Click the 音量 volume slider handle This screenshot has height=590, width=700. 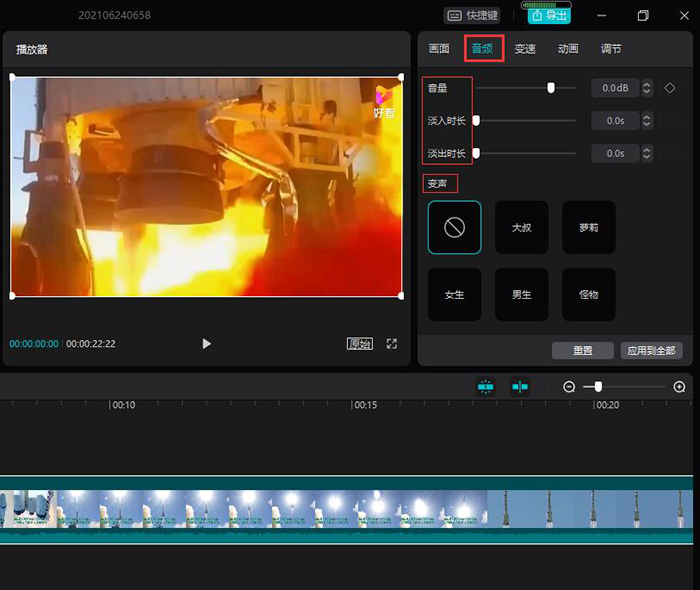click(551, 88)
